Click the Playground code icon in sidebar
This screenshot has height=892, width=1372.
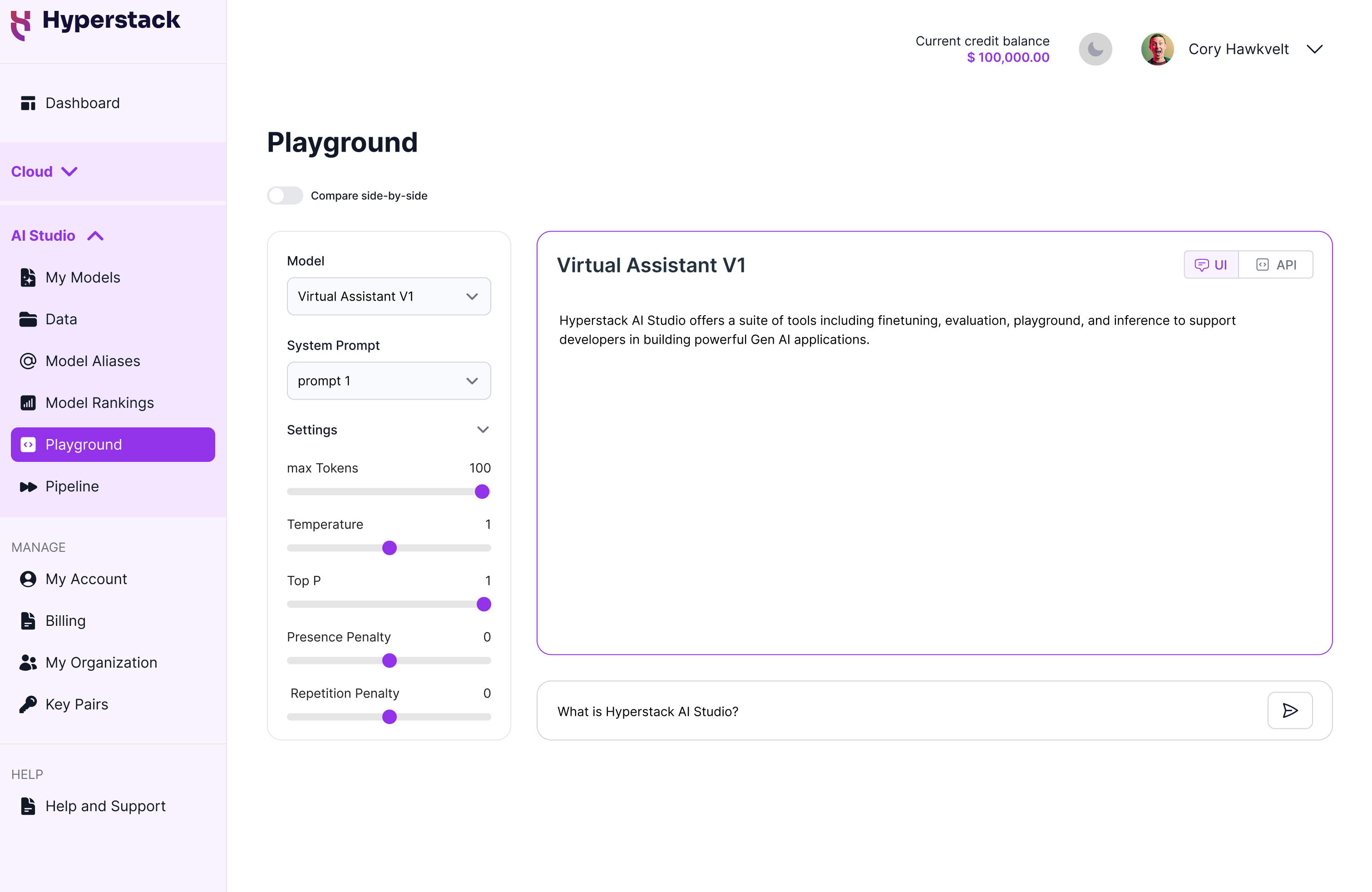point(28,445)
